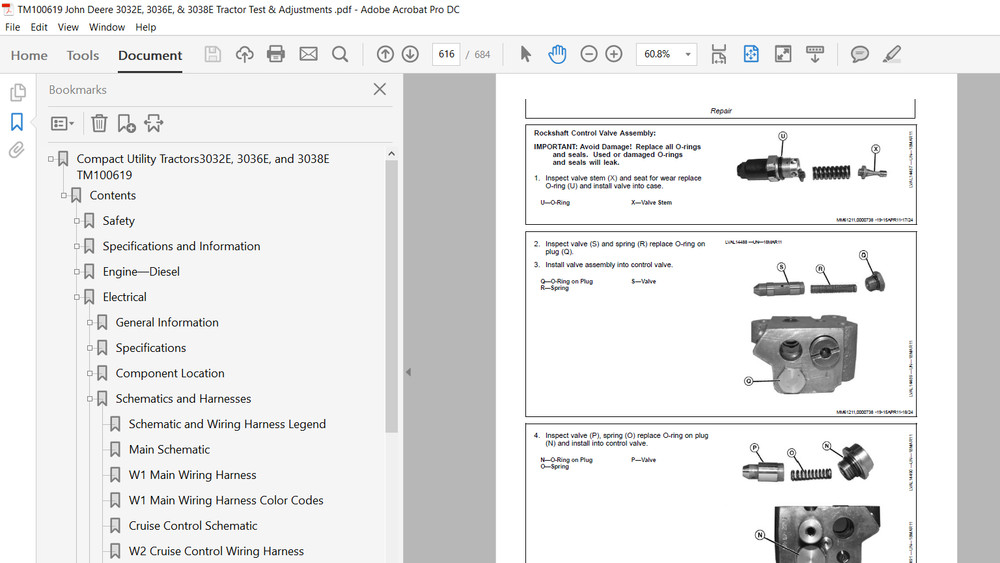Screen dimensions: 1000x563
Task: Go to next page with the down arrow
Action: [410, 54]
